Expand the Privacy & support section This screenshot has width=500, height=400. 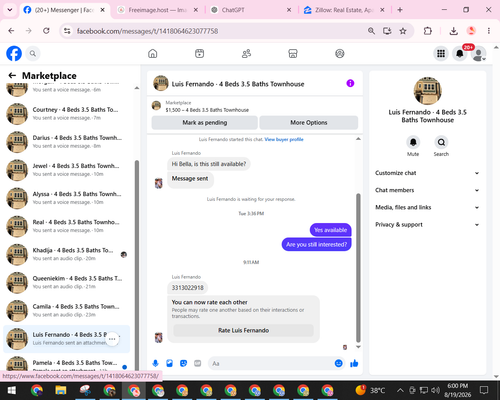427,225
